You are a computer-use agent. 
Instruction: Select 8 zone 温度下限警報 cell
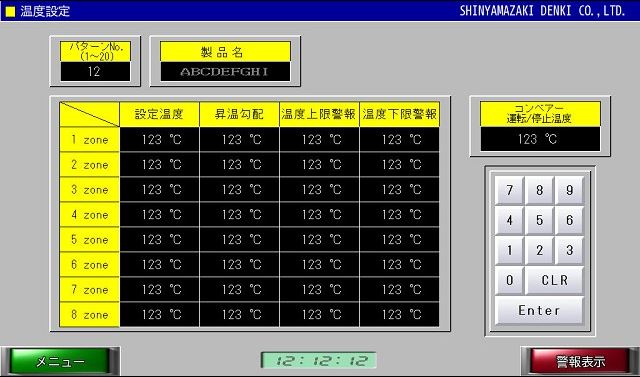pyautogui.click(x=400, y=315)
